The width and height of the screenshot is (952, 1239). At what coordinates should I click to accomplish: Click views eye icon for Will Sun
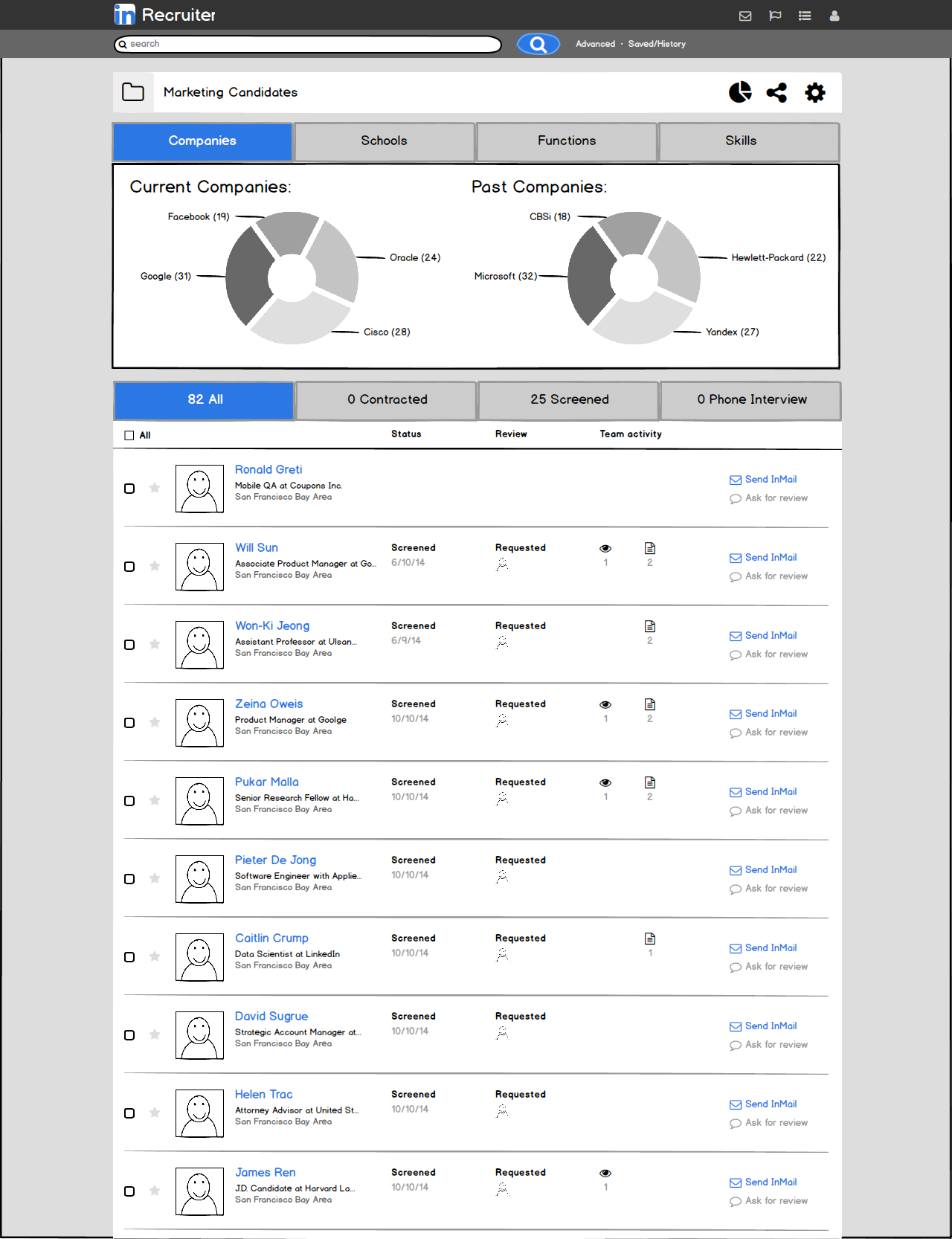(x=605, y=549)
